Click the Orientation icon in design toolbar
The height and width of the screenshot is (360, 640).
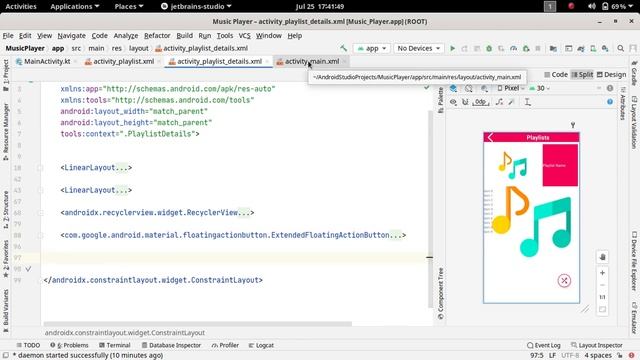(469, 88)
